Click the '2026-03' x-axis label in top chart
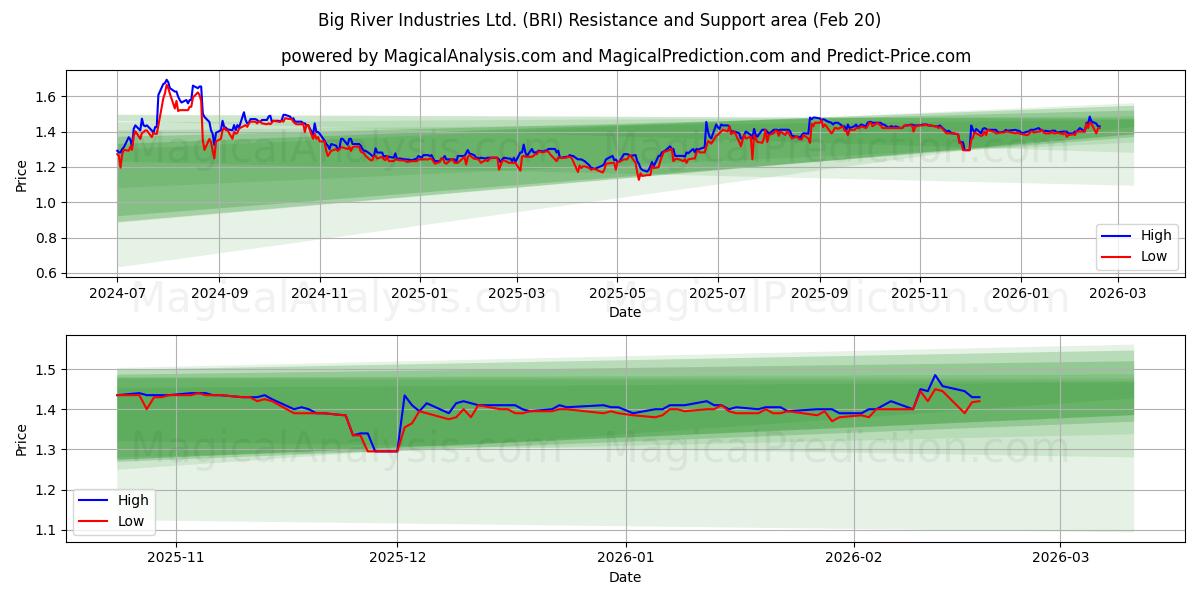Screen dimensions: 1200x600 (1118, 294)
